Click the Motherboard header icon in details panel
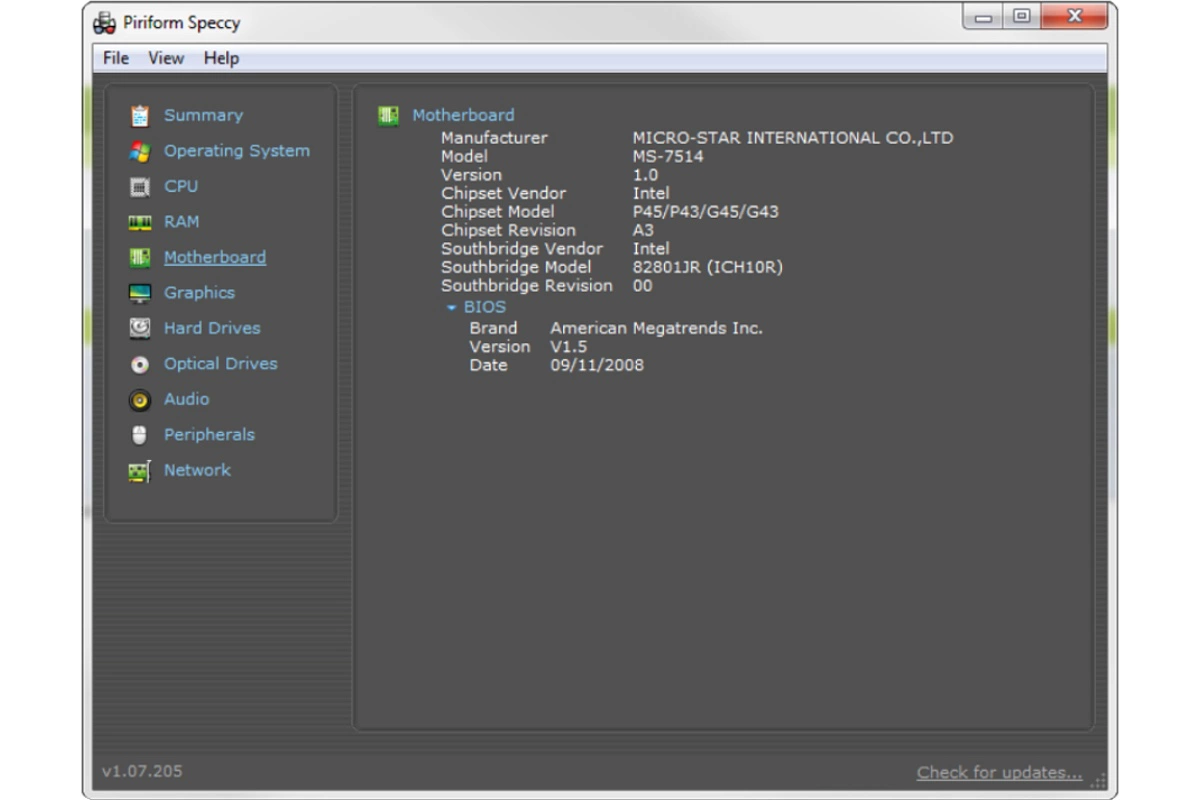The width and height of the screenshot is (1200, 800). (x=388, y=115)
